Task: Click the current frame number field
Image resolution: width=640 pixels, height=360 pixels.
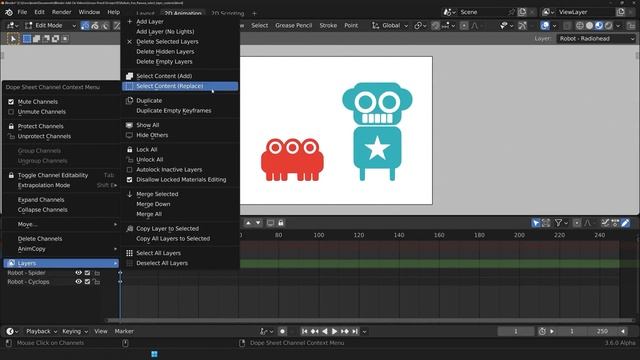Action: point(516,331)
